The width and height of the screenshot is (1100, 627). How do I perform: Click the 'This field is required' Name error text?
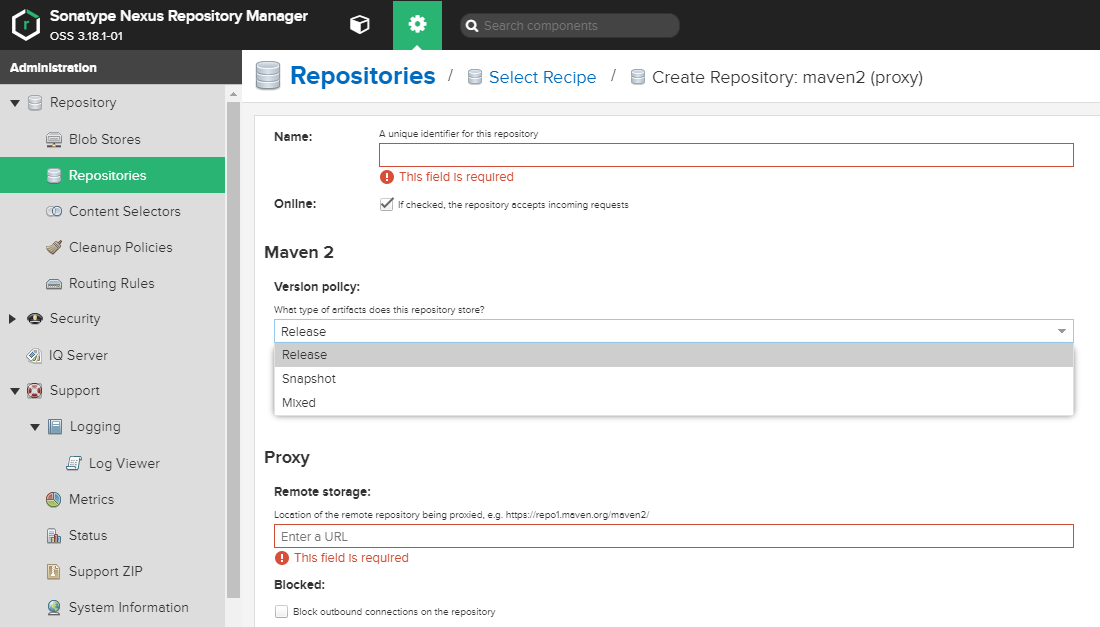point(456,177)
